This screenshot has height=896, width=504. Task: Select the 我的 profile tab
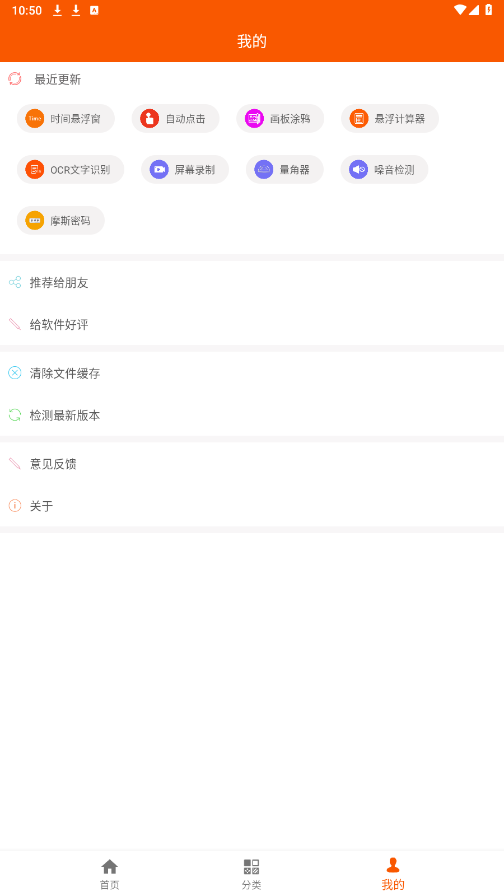393,874
